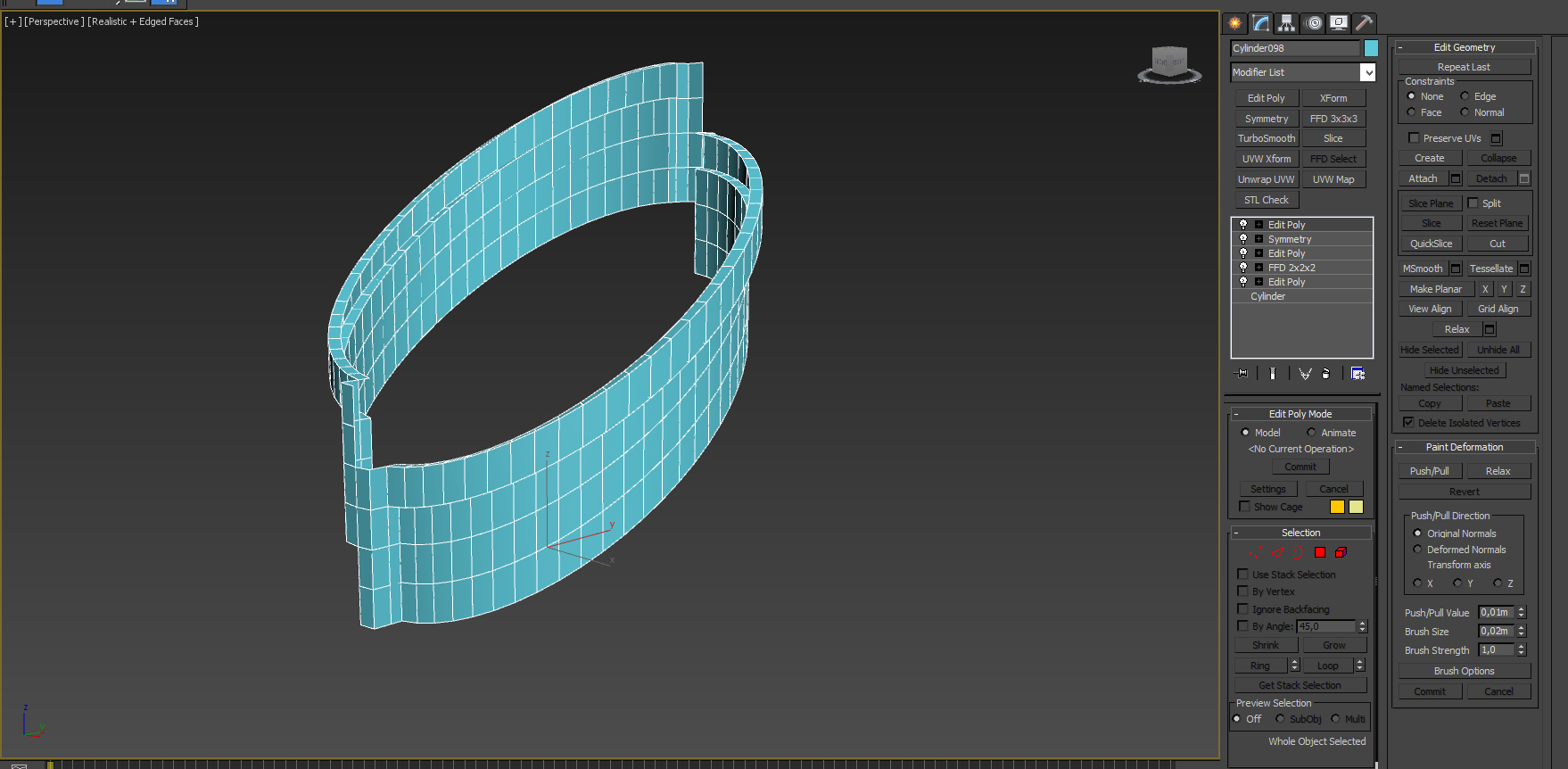Screen dimensions: 1568x769
Task: Click the Pin Stack icon
Action: point(1241,374)
